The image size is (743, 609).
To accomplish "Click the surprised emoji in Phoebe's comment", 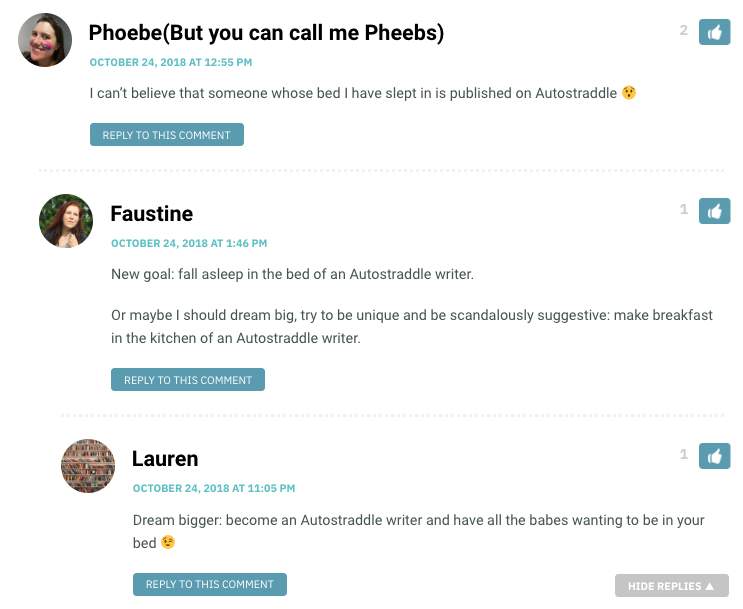I will 629,92.
